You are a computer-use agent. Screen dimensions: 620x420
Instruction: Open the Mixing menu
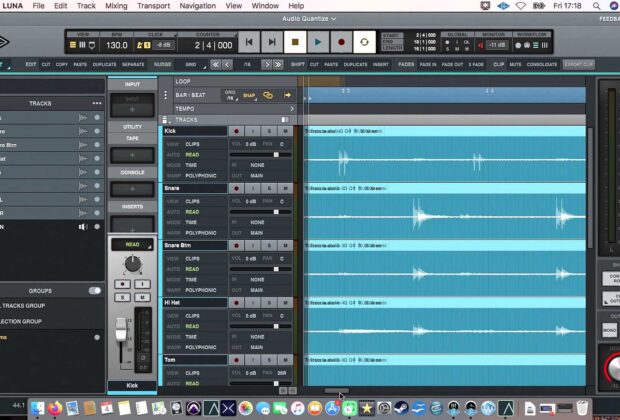tap(116, 6)
